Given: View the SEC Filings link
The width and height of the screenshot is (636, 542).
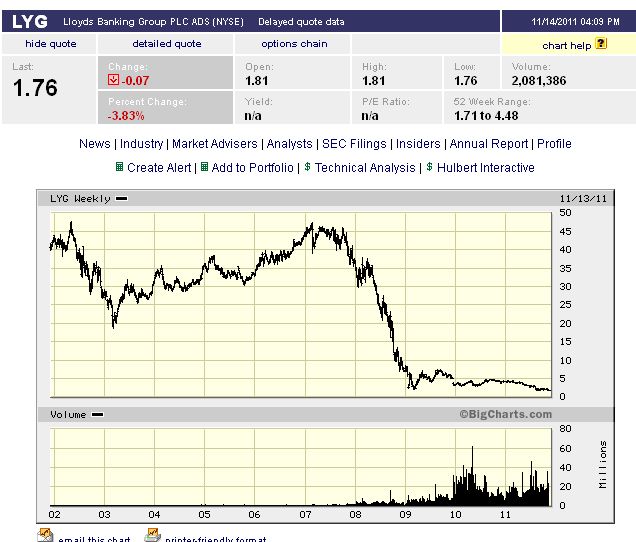Looking at the screenshot, I should [x=354, y=144].
